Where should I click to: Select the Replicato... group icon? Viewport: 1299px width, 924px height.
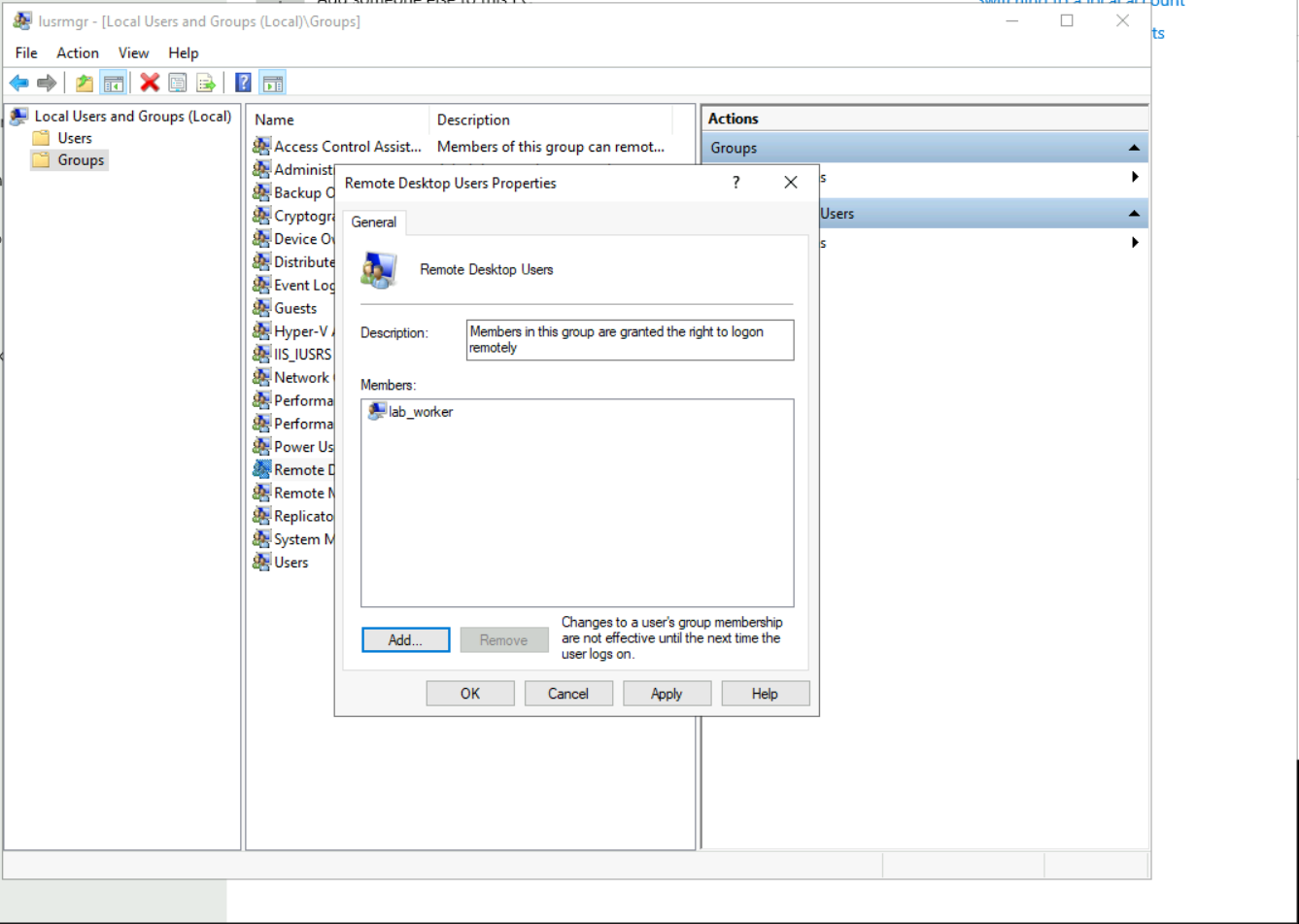[261, 516]
